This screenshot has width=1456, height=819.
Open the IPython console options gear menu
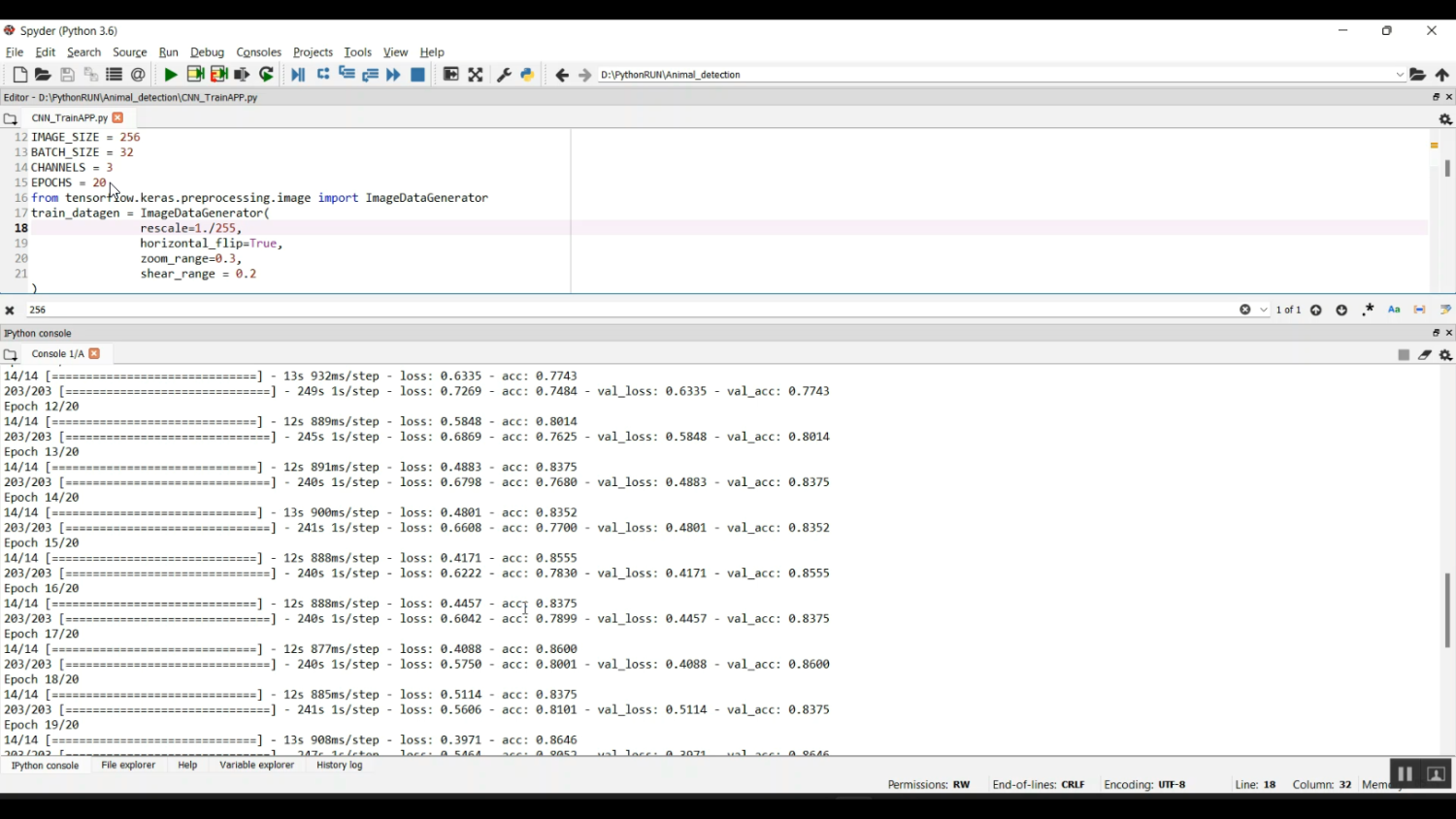1445,355
